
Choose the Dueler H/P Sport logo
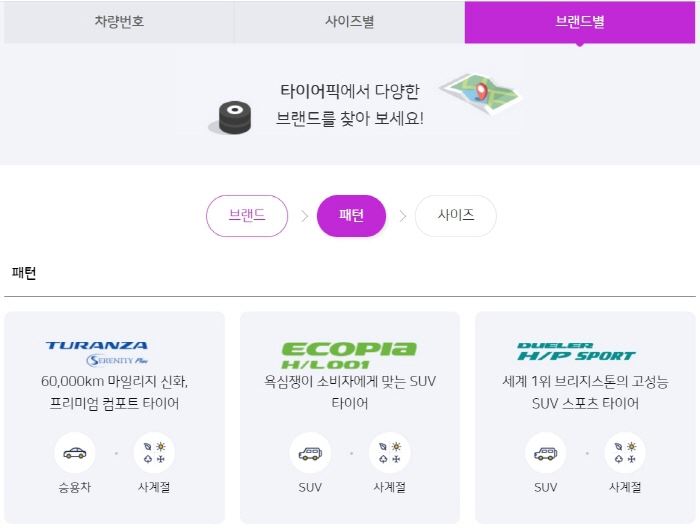pyautogui.click(x=576, y=352)
